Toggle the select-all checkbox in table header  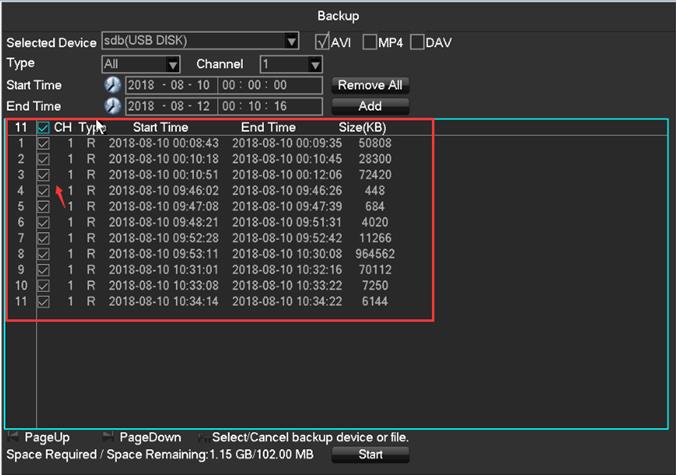[x=43, y=128]
